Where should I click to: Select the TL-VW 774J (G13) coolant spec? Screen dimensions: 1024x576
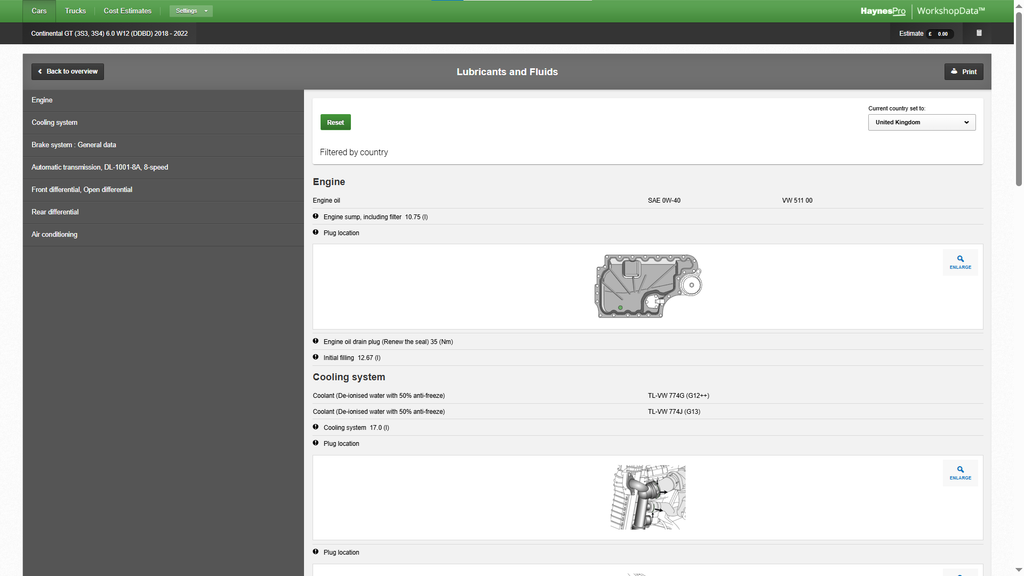pos(674,411)
